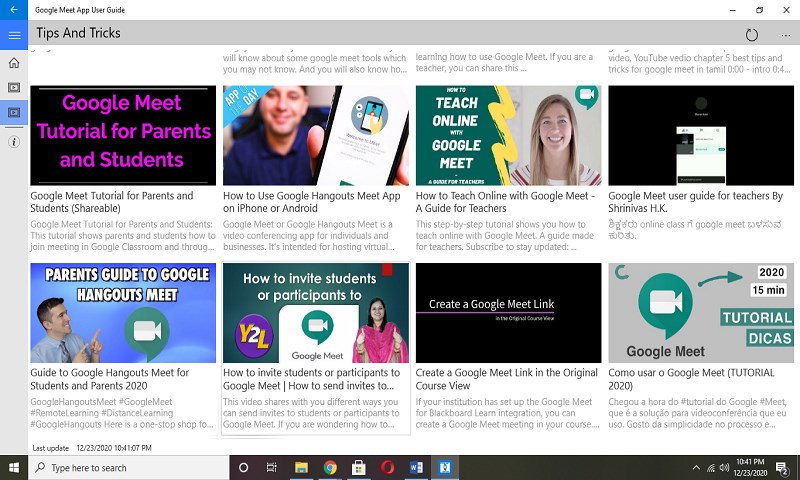Open How to invite students thumbnail
This screenshot has width=800, height=480.
316,313
